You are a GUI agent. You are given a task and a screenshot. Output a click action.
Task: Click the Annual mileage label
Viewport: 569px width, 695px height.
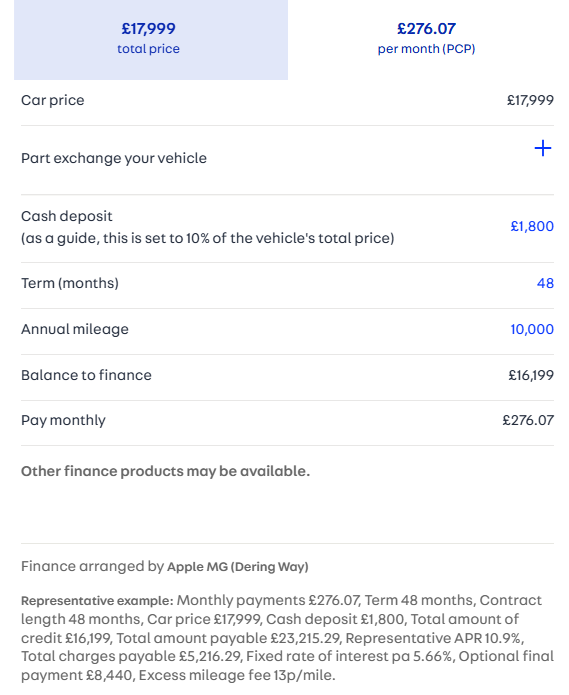point(75,329)
